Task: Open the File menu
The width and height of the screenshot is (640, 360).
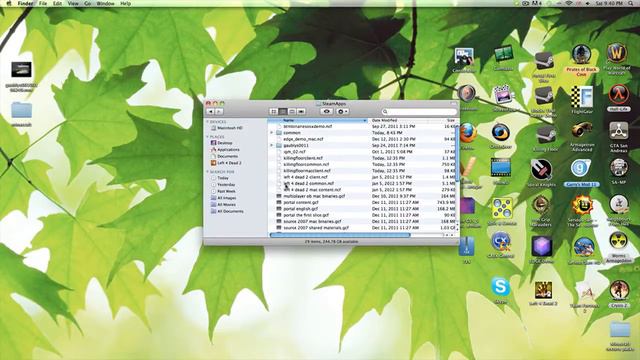Action: (42, 3)
